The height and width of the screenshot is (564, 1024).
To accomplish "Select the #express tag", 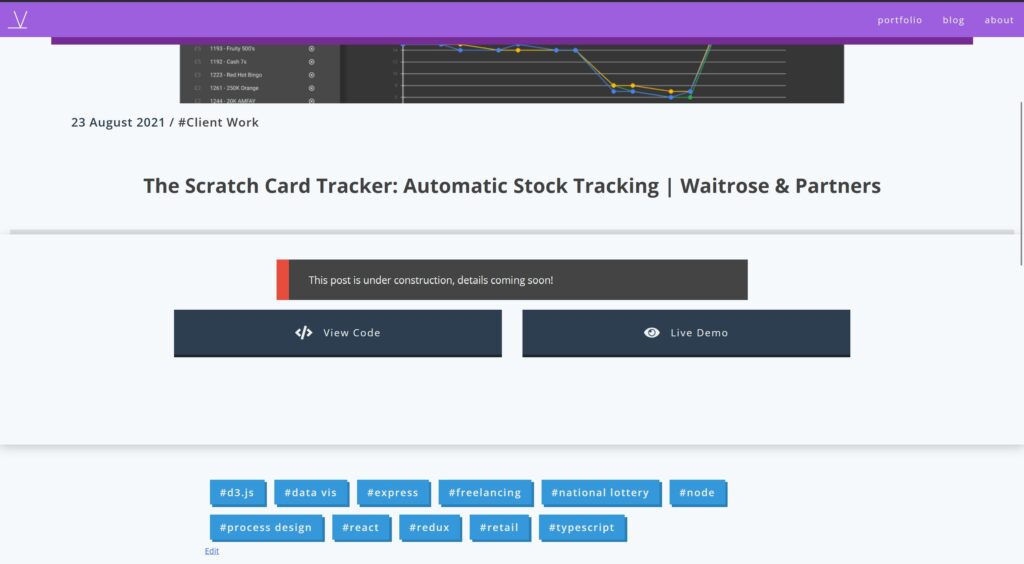I will 393,493.
